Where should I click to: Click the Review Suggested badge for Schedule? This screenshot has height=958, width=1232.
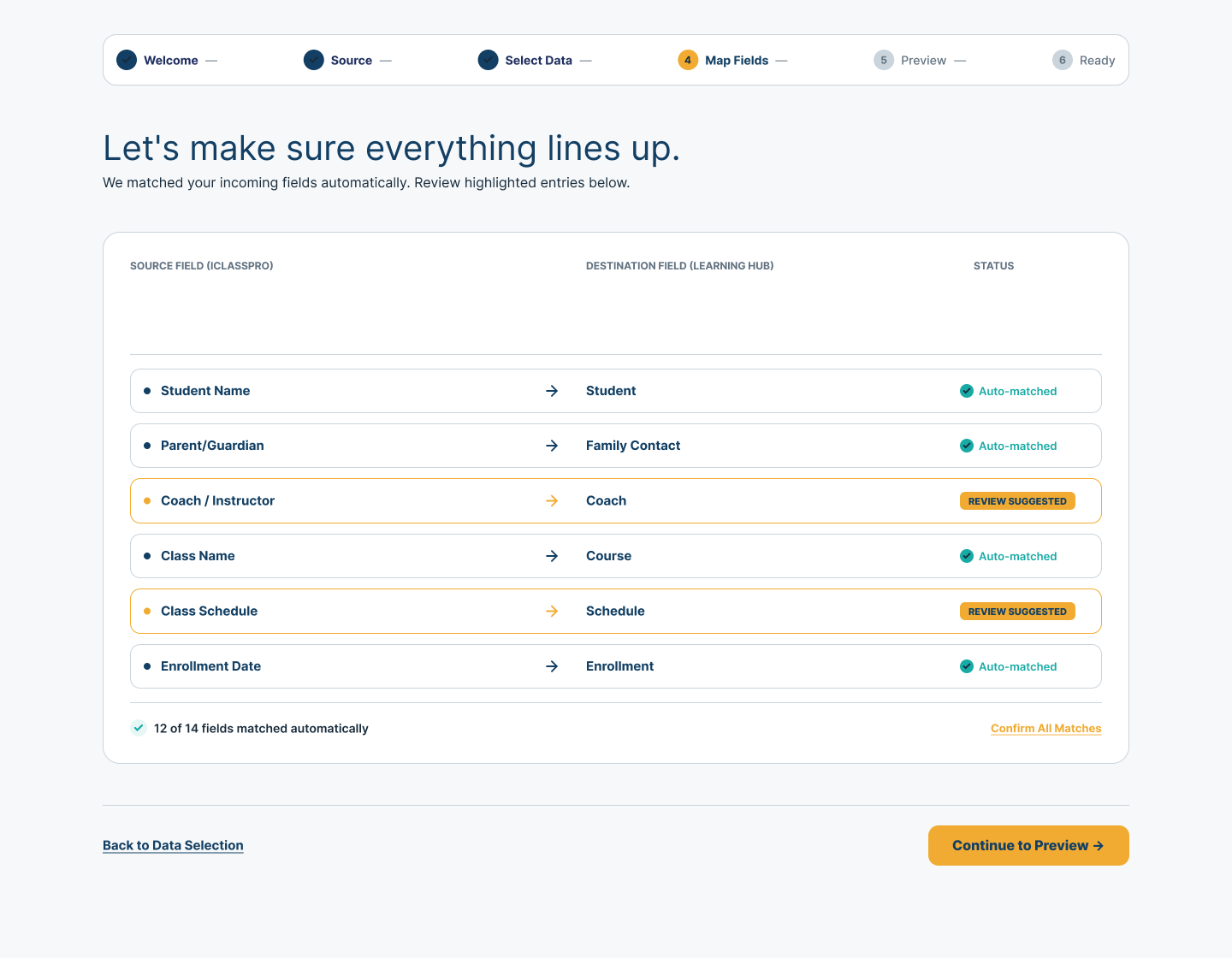(x=1017, y=612)
